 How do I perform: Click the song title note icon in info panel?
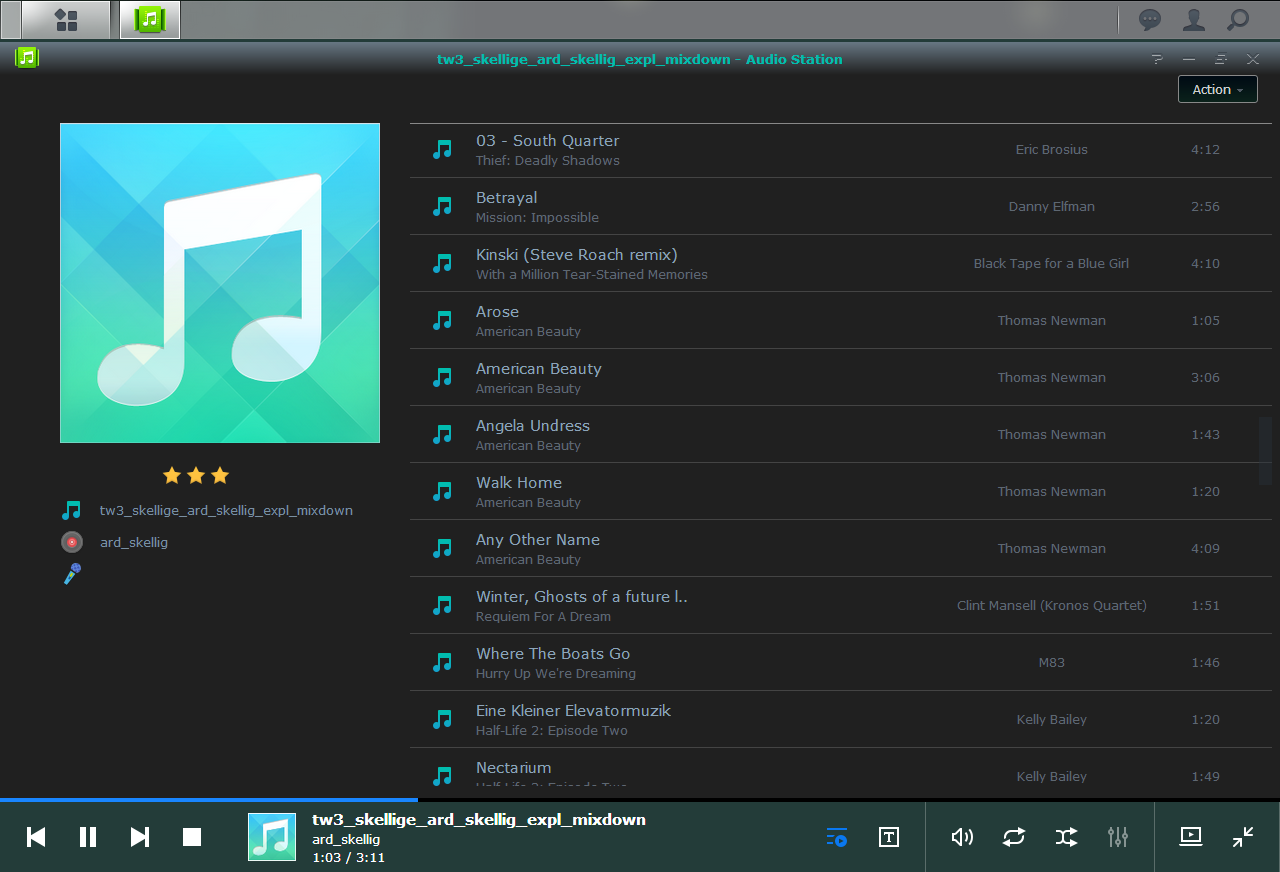coord(71,510)
